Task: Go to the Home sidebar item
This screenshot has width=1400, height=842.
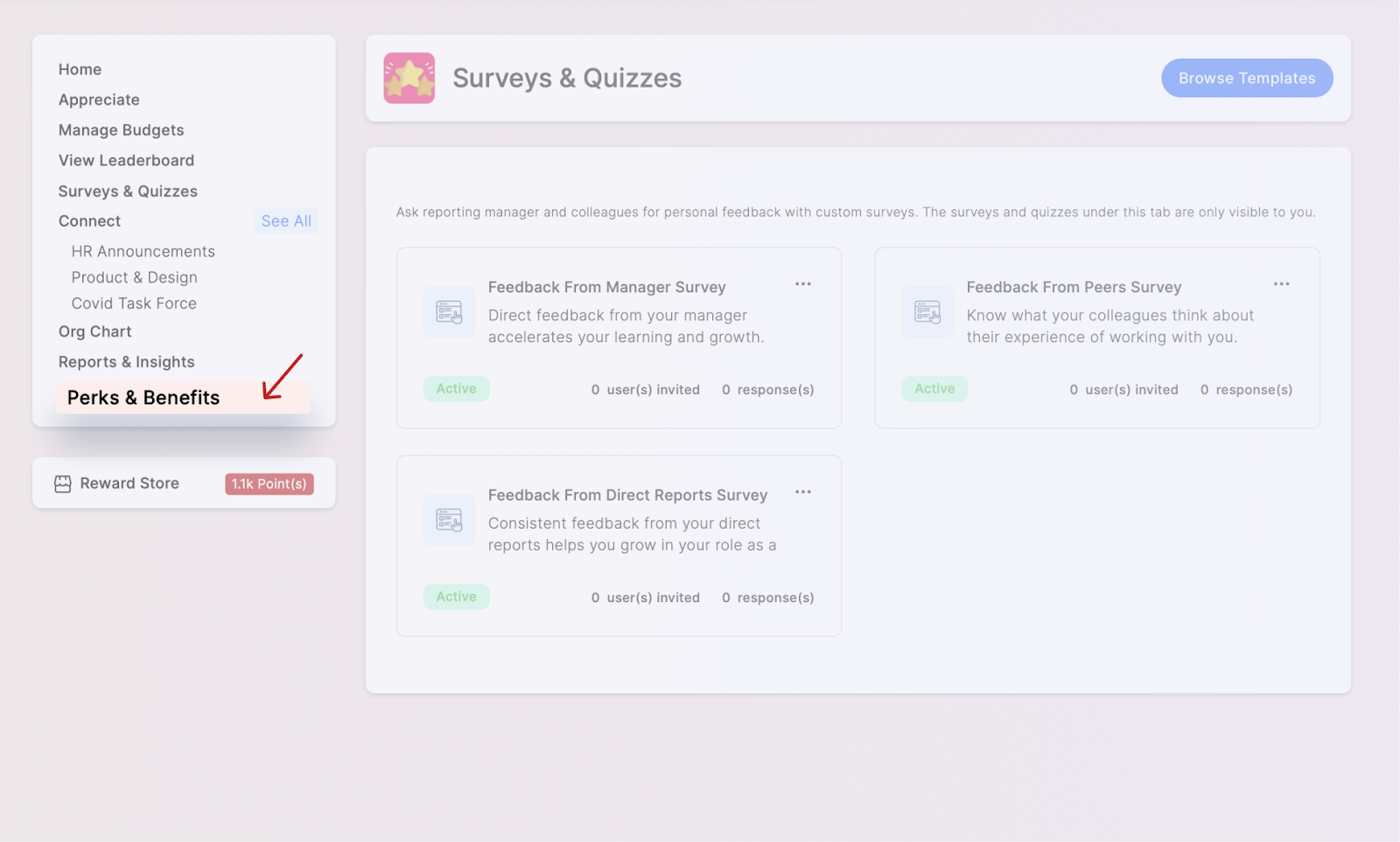Action: click(80, 69)
